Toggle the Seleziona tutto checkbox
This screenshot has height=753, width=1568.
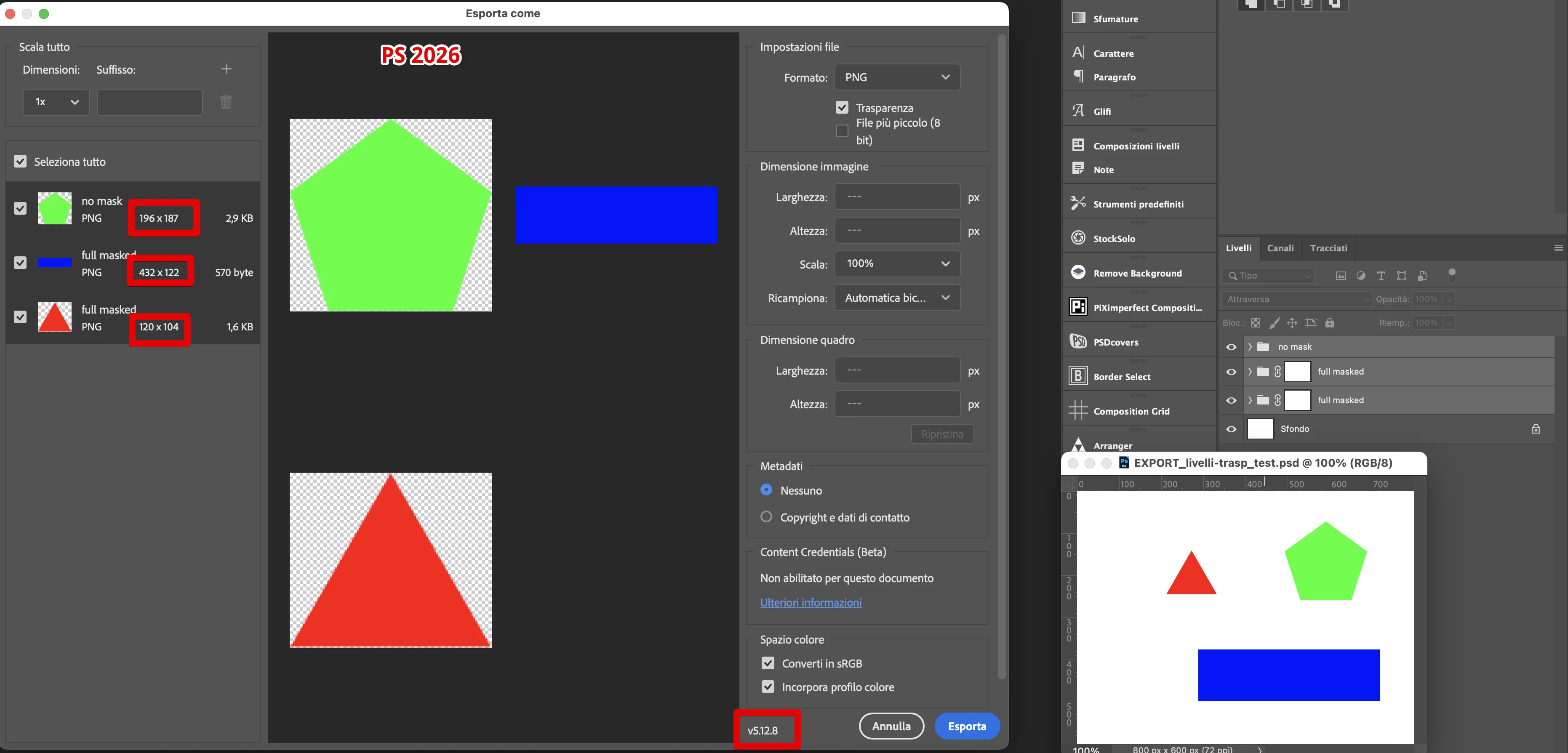pos(20,161)
